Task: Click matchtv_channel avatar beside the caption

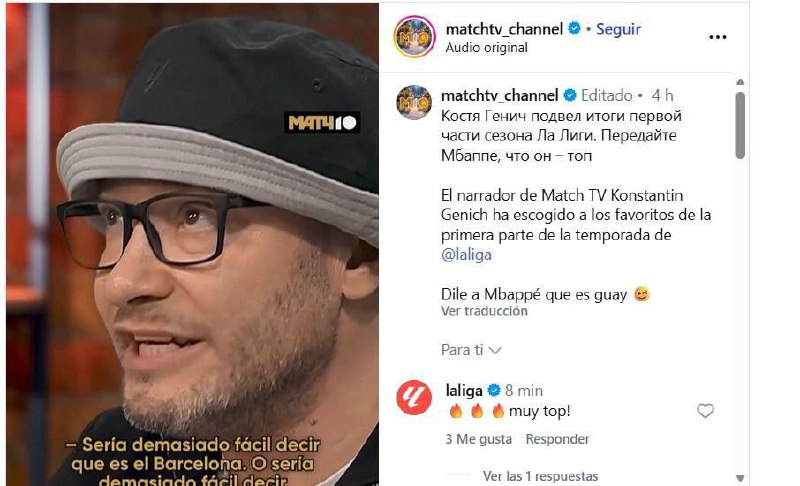Action: tap(414, 103)
